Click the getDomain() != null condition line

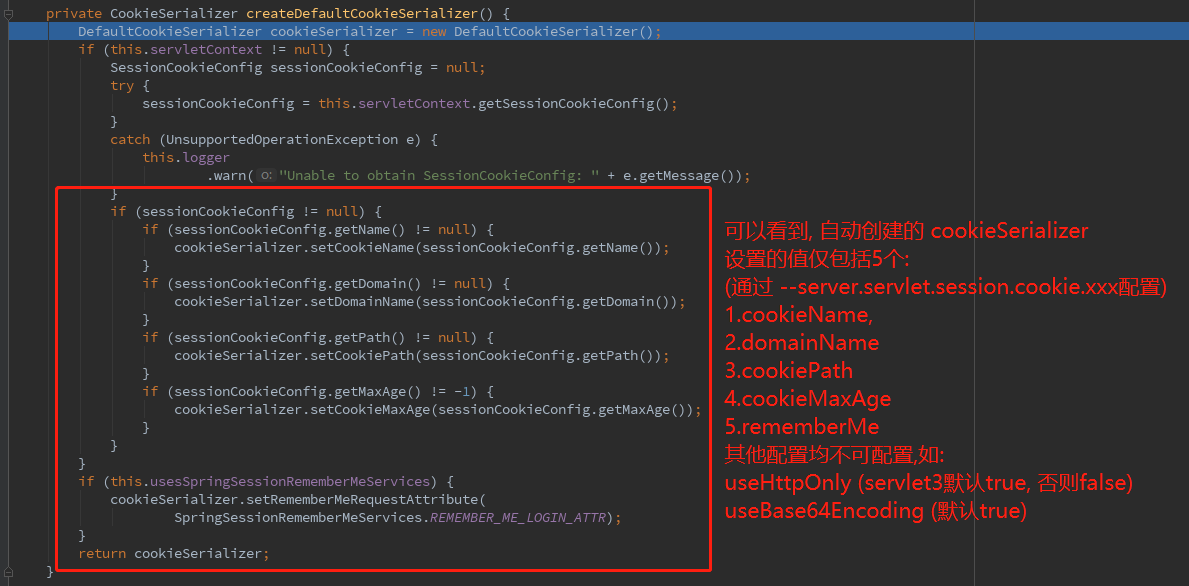pos(327,284)
